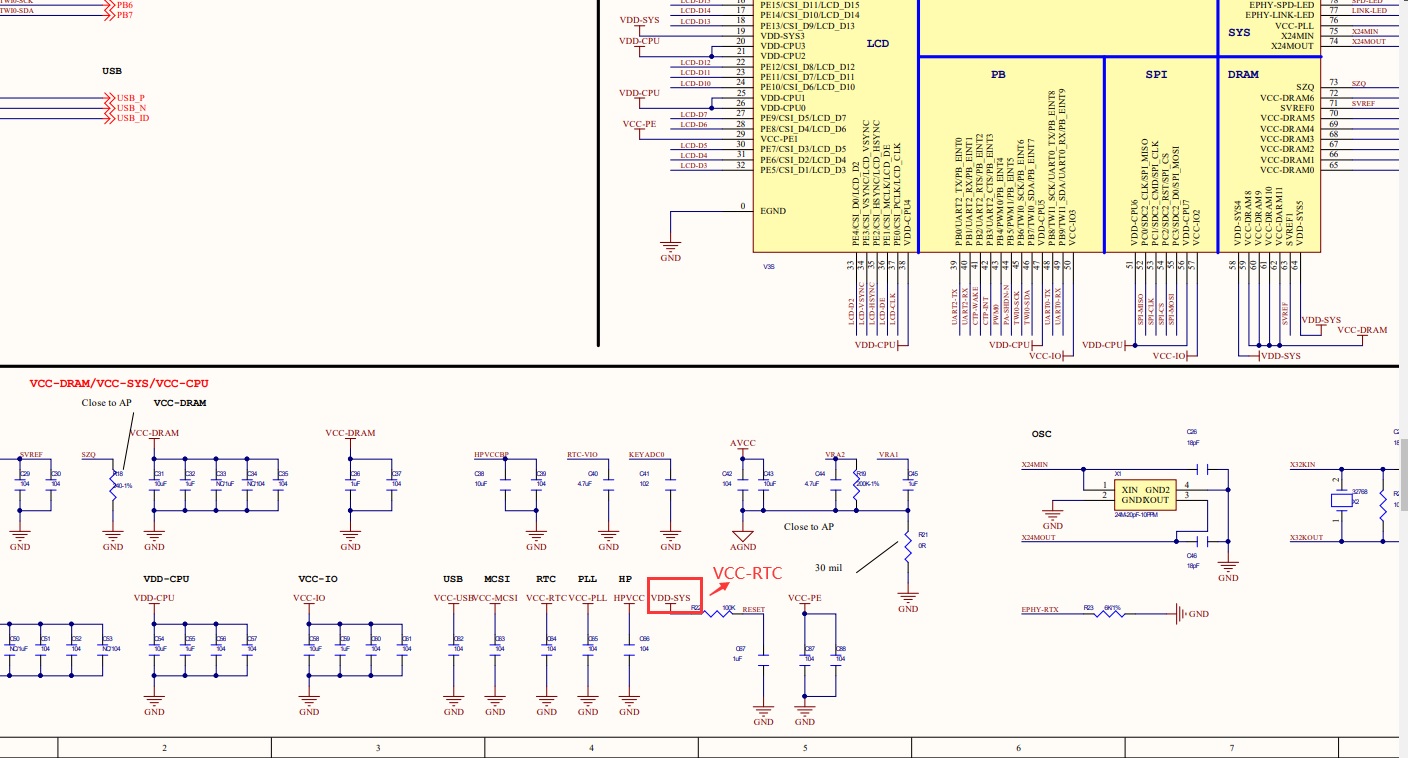Click the 'USB_N' port label

coord(131,108)
